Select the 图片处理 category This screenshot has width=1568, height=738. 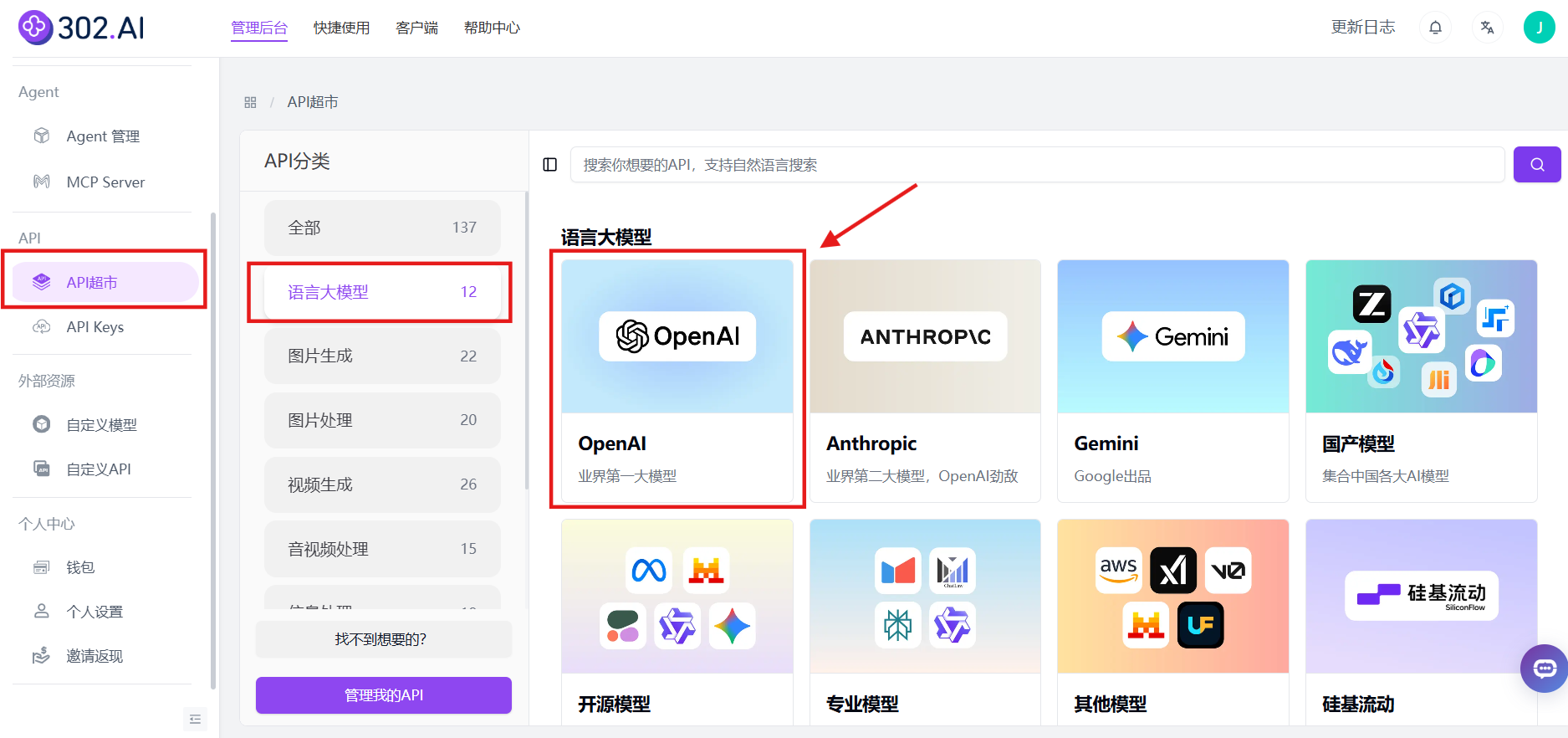[x=382, y=420]
